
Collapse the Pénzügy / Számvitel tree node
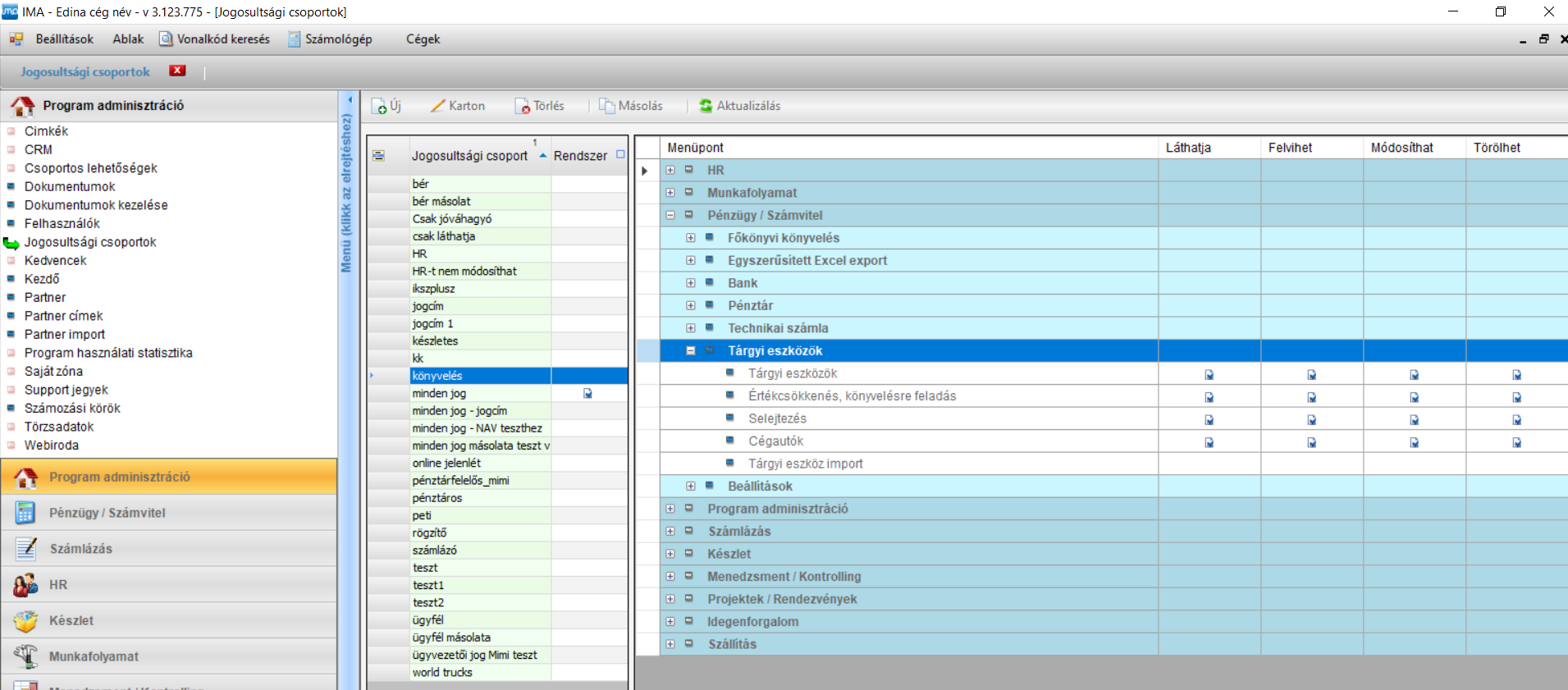click(670, 216)
